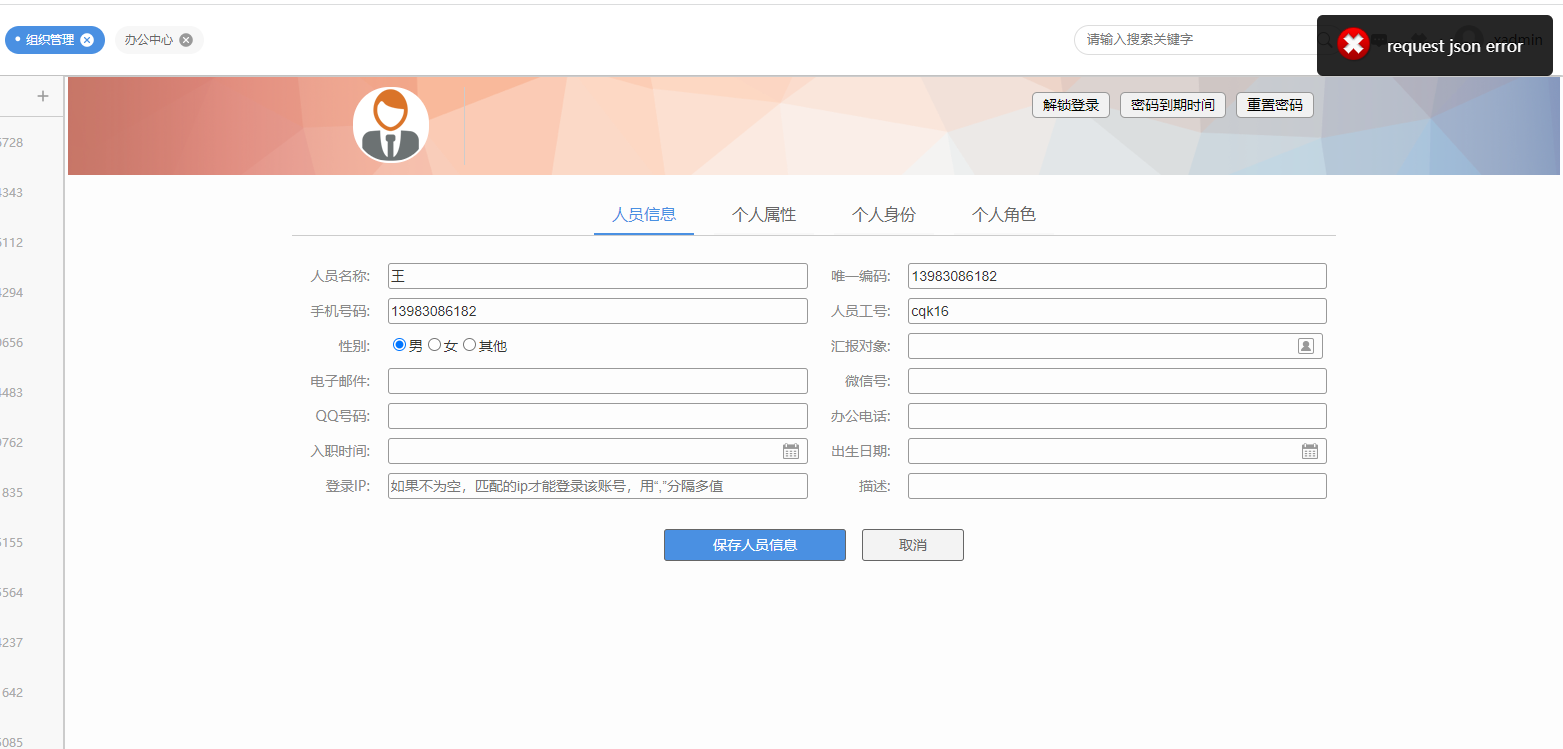This screenshot has height=749, width=1563.
Task: Open the calendar icon for 出生日期
Action: coord(1309,451)
